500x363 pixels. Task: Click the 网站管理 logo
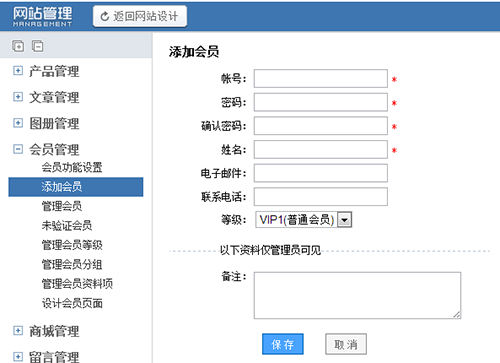coord(42,16)
